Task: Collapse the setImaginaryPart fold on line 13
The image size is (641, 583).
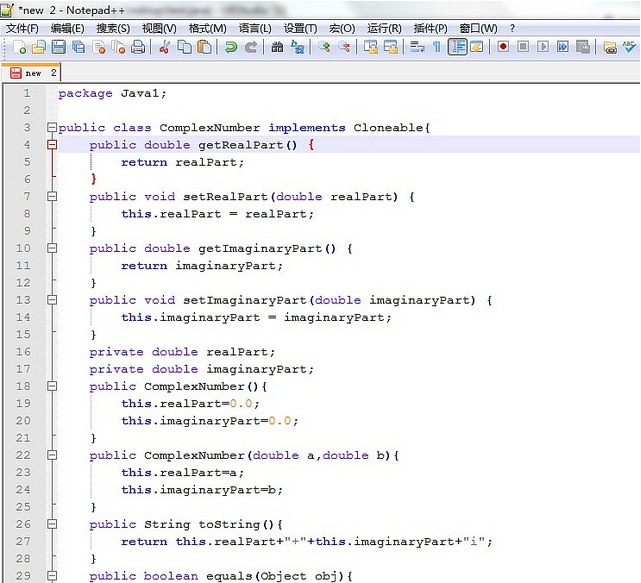Action: pyautogui.click(x=52, y=300)
